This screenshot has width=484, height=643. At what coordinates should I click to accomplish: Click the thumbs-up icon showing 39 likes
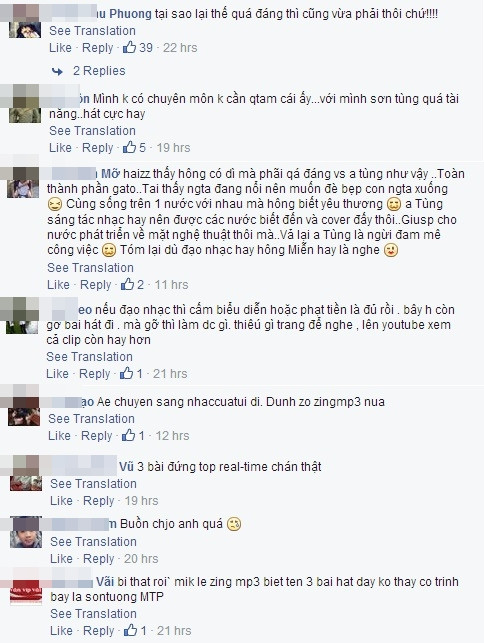129,47
